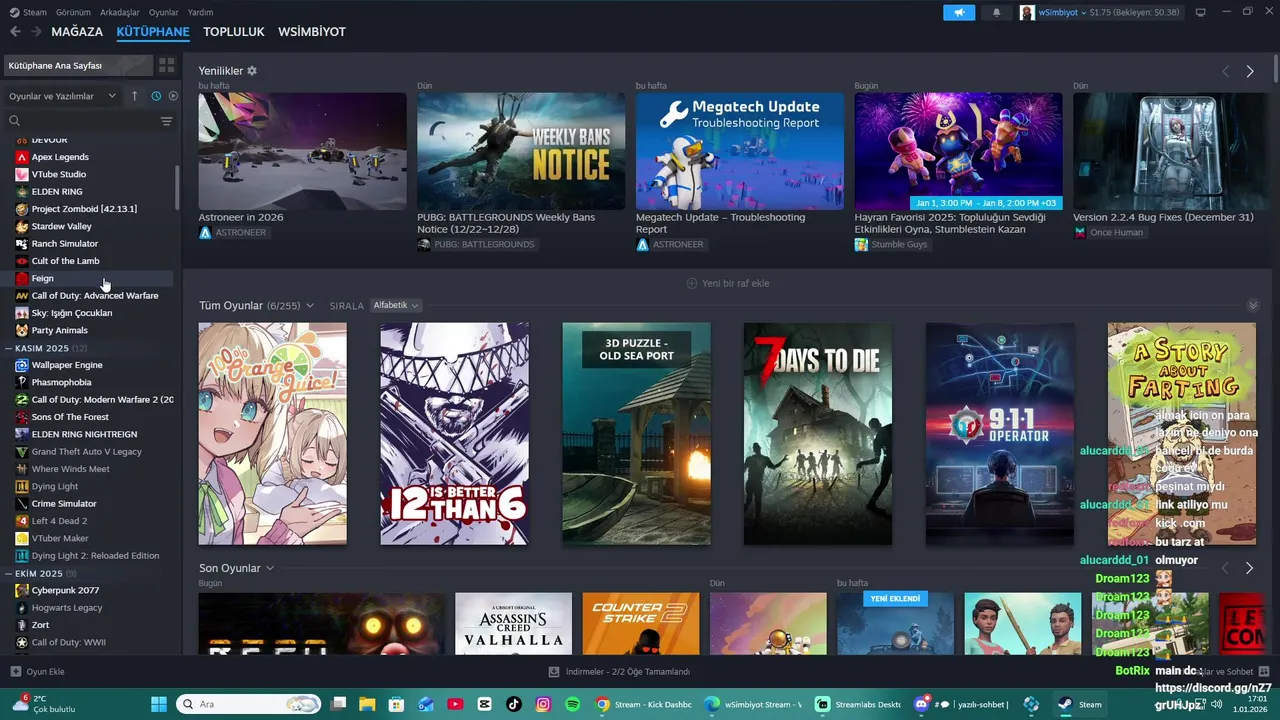
Task: Click the Party Animals game icon
Action: pyautogui.click(x=22, y=330)
